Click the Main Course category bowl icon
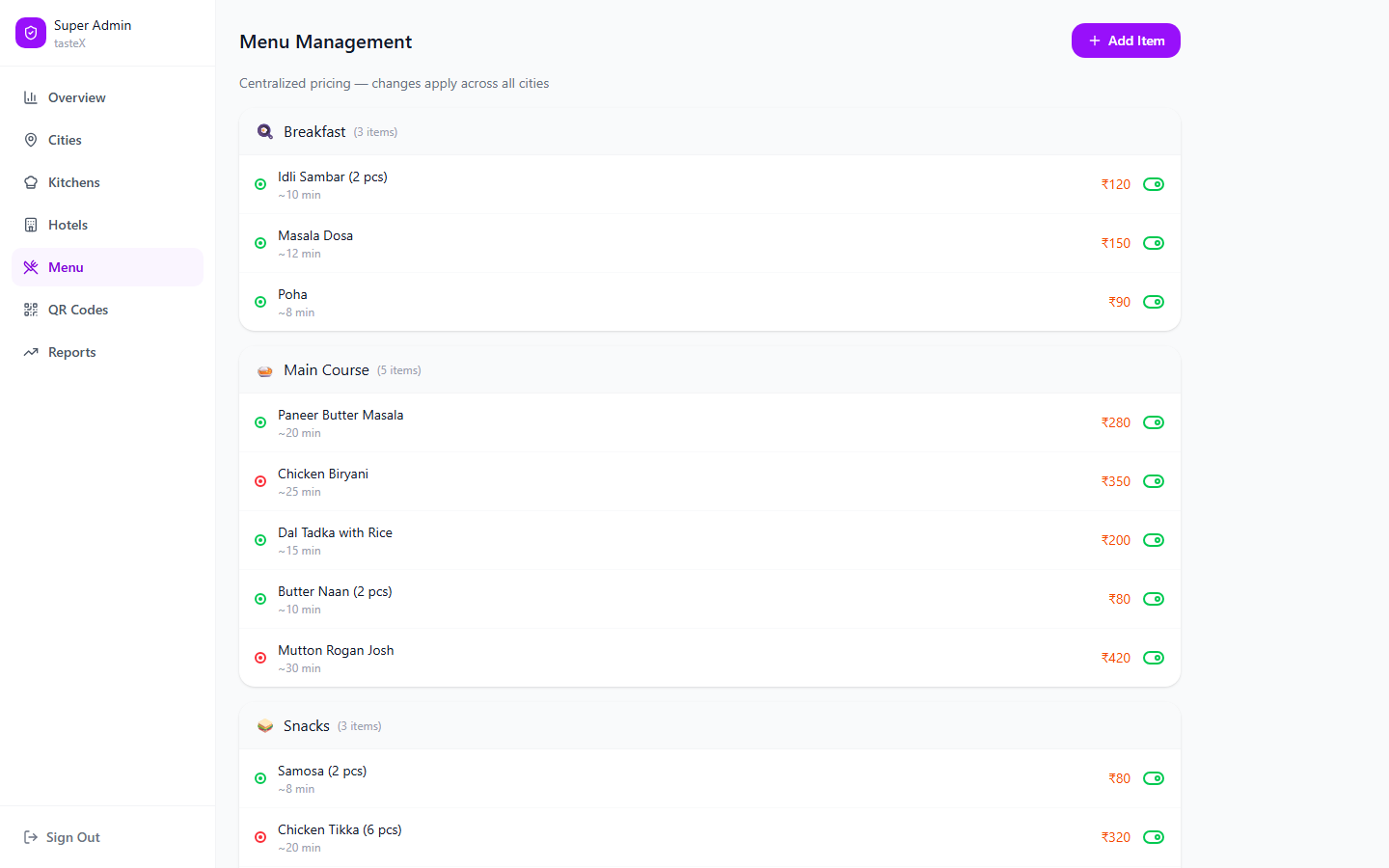Screen dimensions: 1389x868 coord(265,370)
